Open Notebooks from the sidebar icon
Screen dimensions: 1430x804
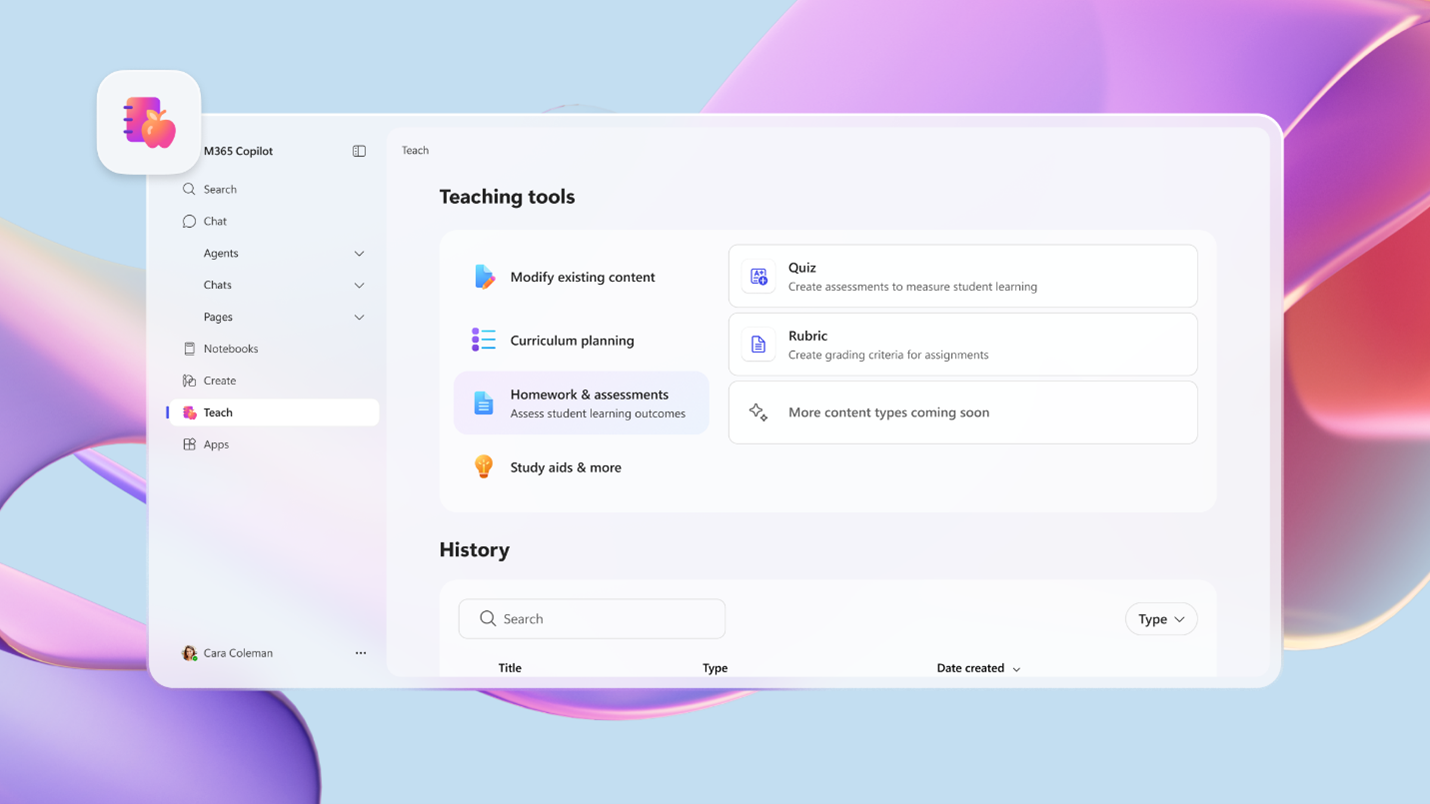click(190, 348)
